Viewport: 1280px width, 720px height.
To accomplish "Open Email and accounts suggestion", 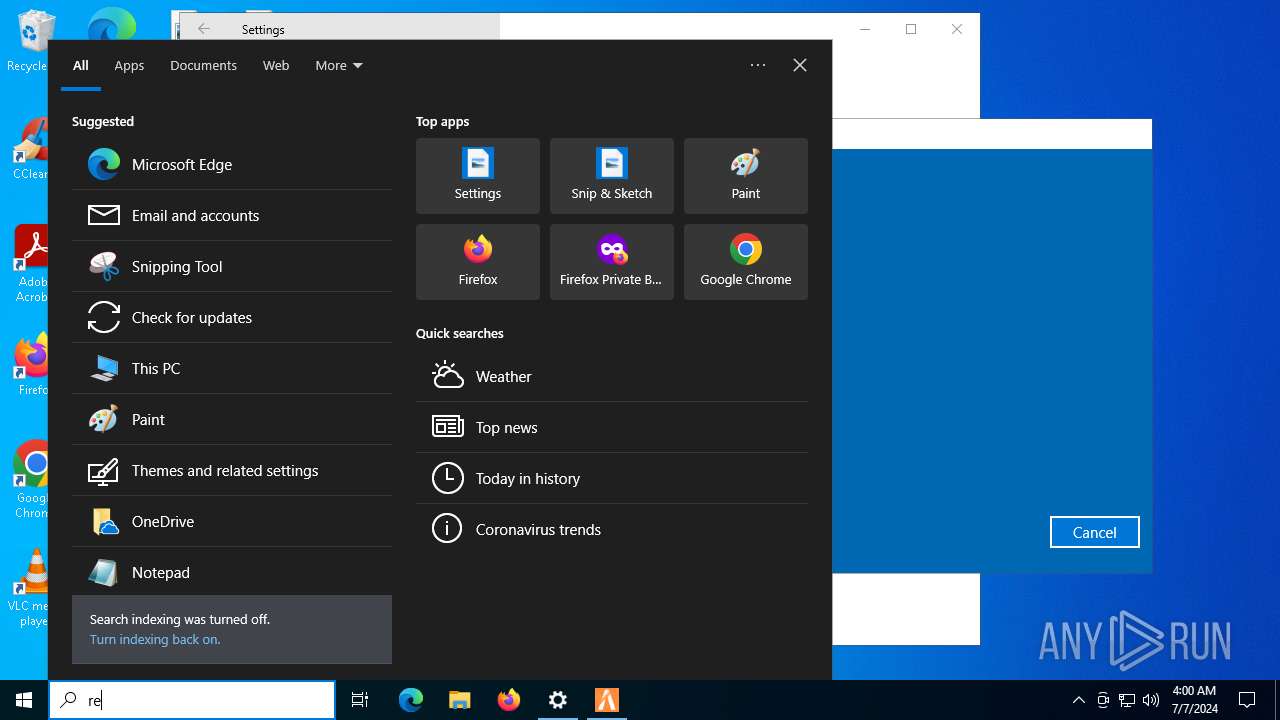I will coord(232,215).
